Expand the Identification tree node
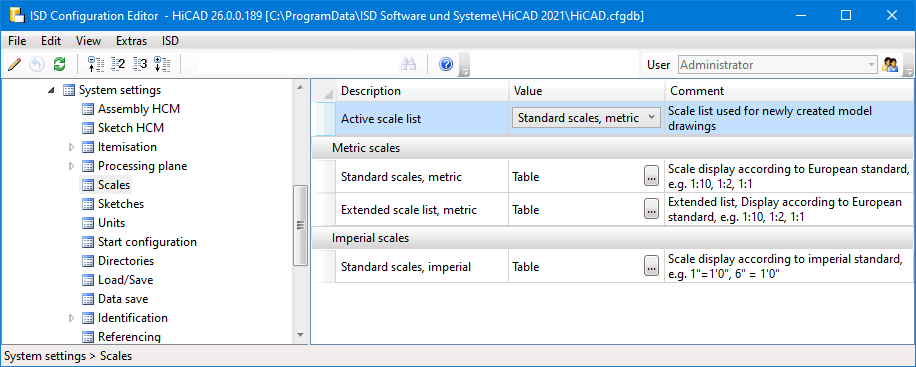916x367 pixels. tap(72, 318)
